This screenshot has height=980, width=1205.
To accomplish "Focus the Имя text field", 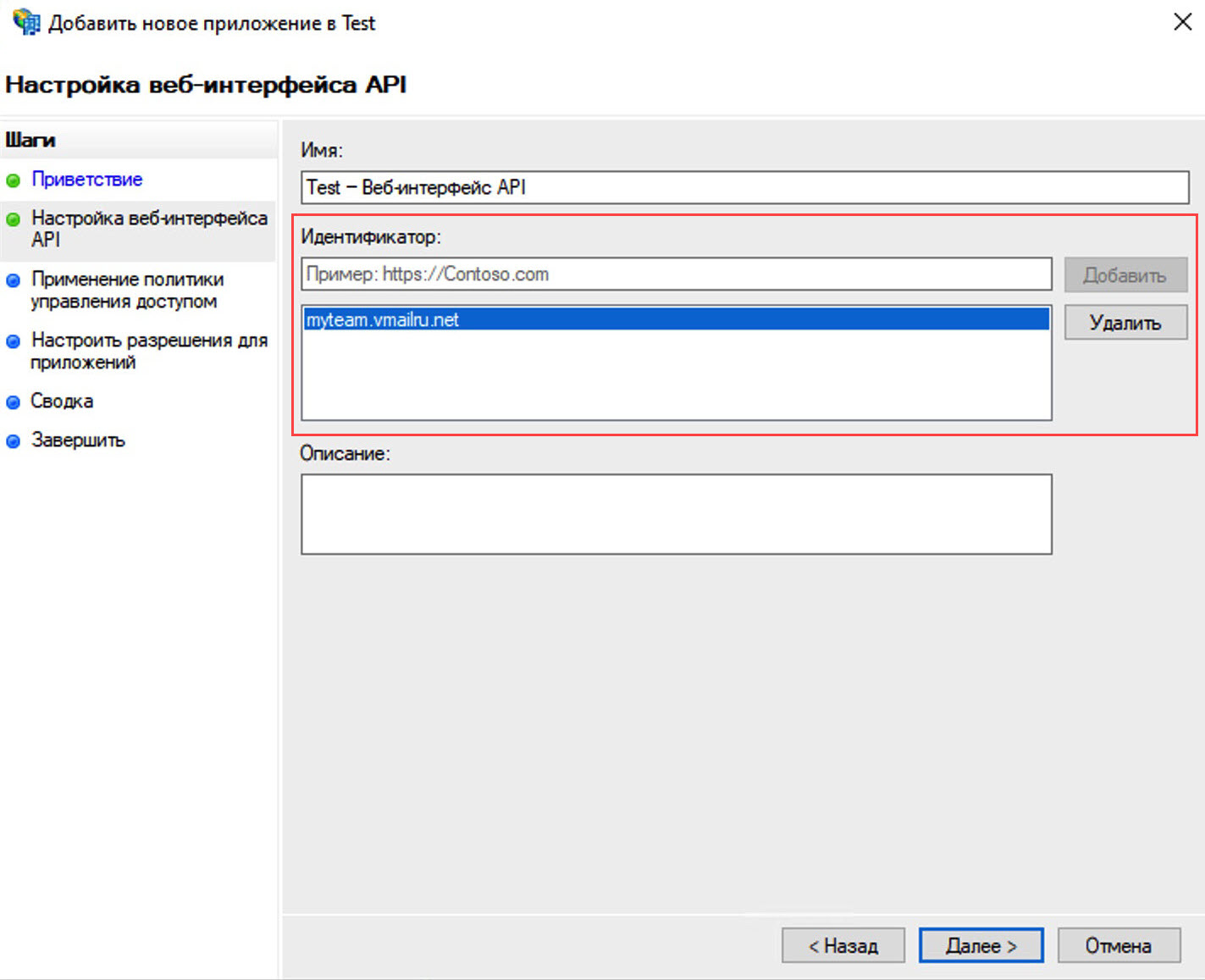I will pos(744,187).
